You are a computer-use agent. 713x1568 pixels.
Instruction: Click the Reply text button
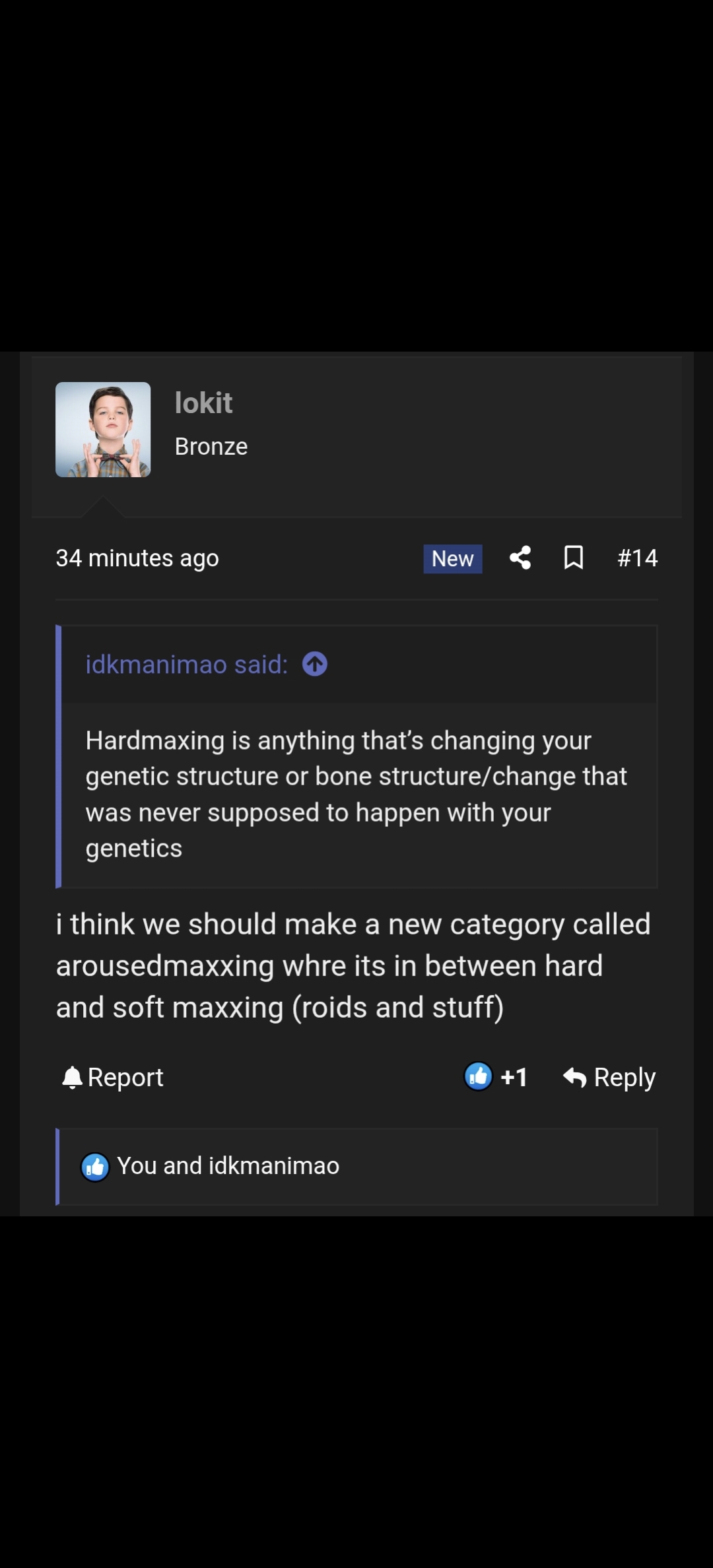[x=625, y=1078]
